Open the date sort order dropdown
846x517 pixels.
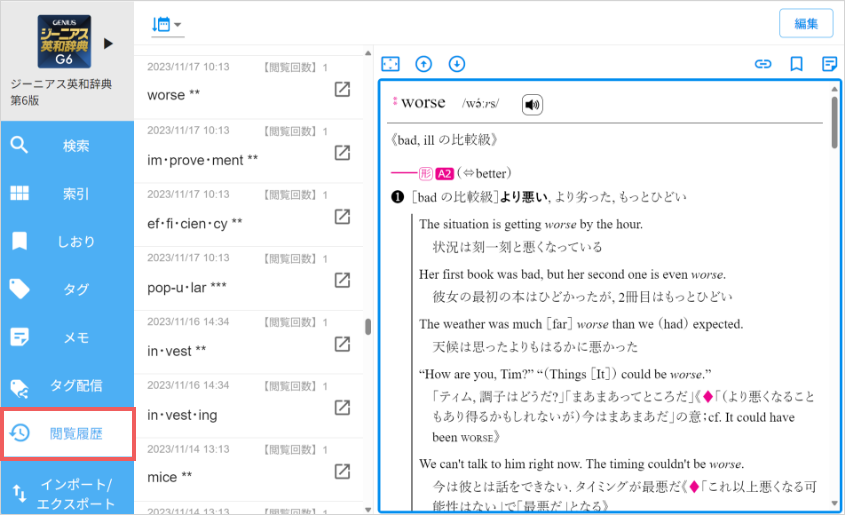tap(166, 24)
